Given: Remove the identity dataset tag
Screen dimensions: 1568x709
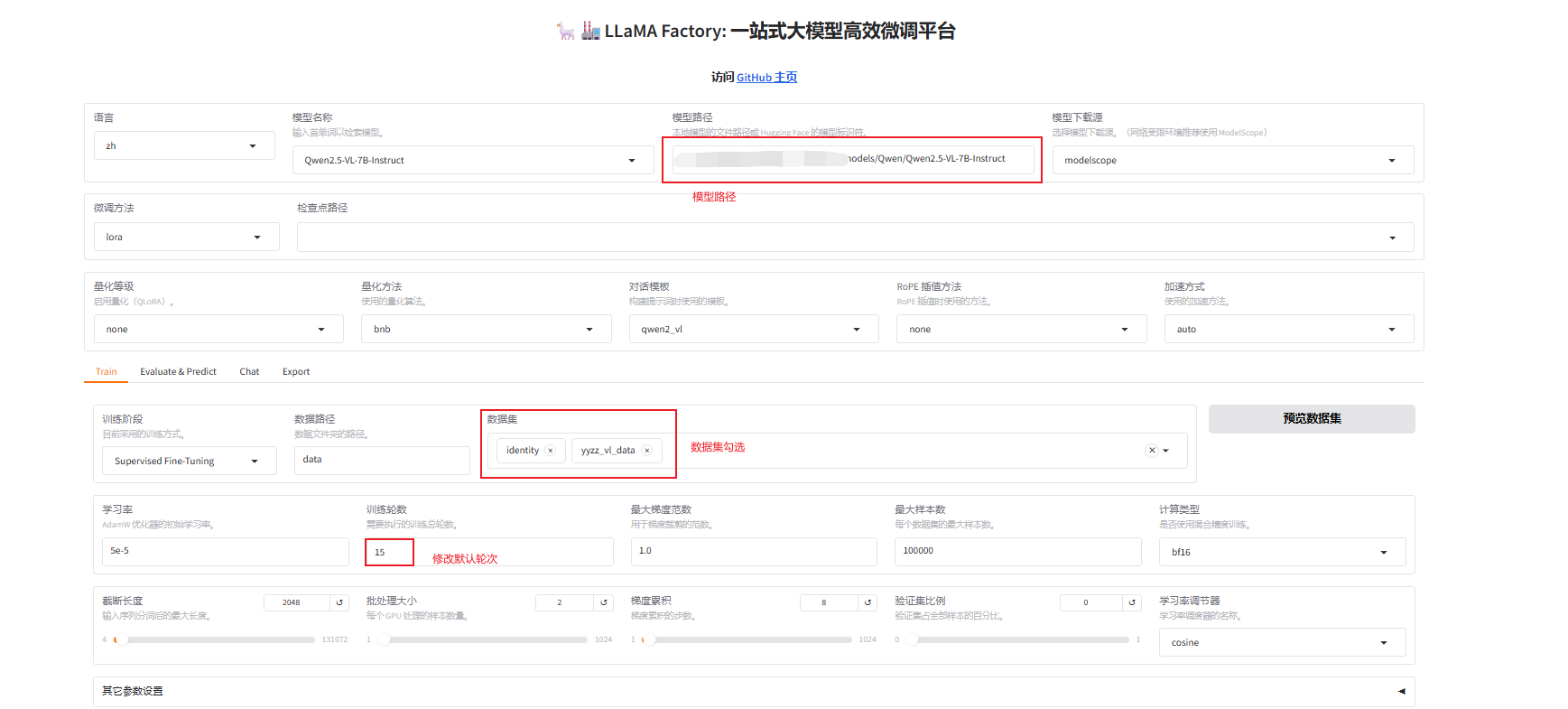Looking at the screenshot, I should [x=551, y=451].
